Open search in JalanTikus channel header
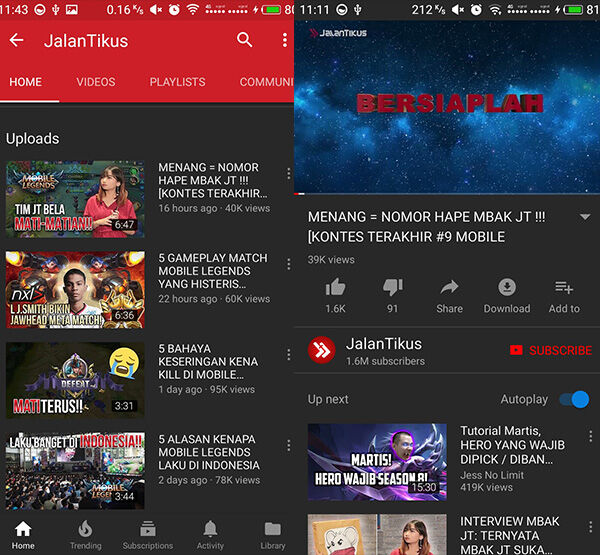This screenshot has width=600, height=555. click(x=244, y=40)
